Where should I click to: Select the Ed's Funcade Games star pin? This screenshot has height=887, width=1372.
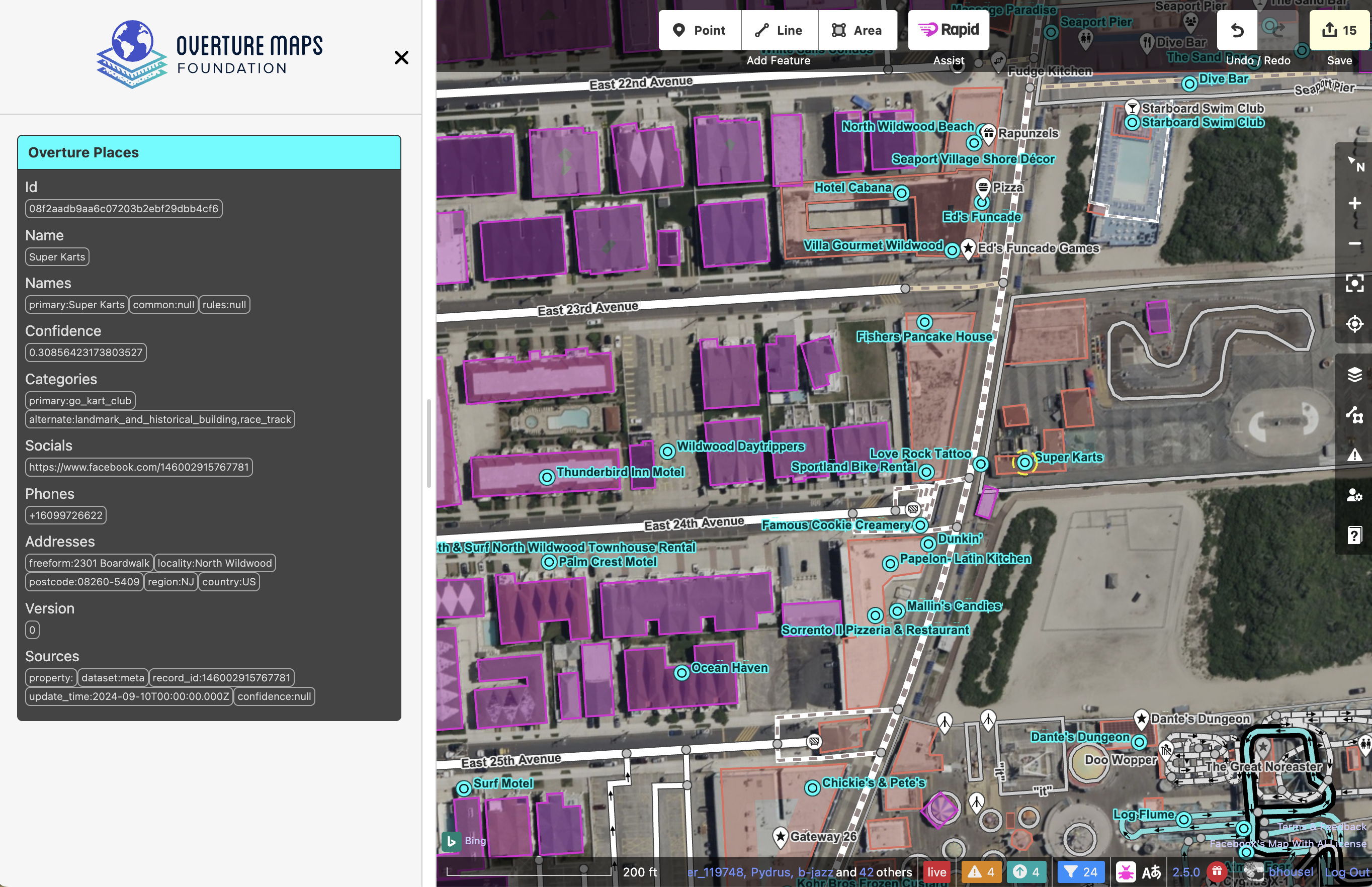(968, 249)
